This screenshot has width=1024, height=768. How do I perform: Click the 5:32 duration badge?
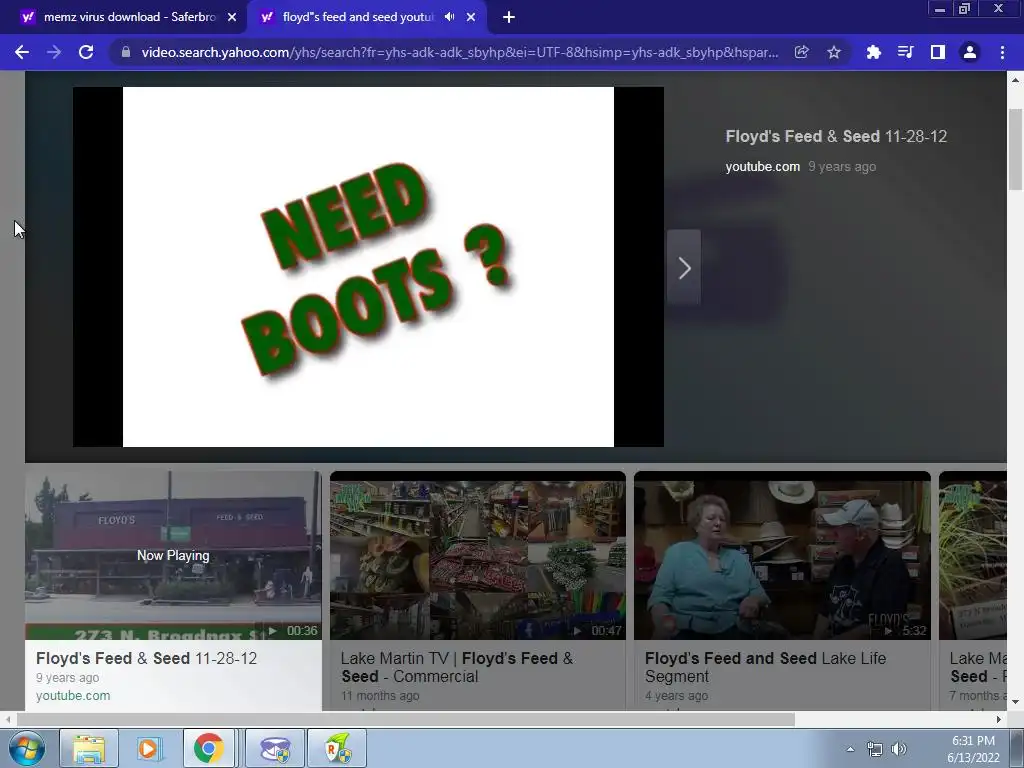tap(905, 631)
